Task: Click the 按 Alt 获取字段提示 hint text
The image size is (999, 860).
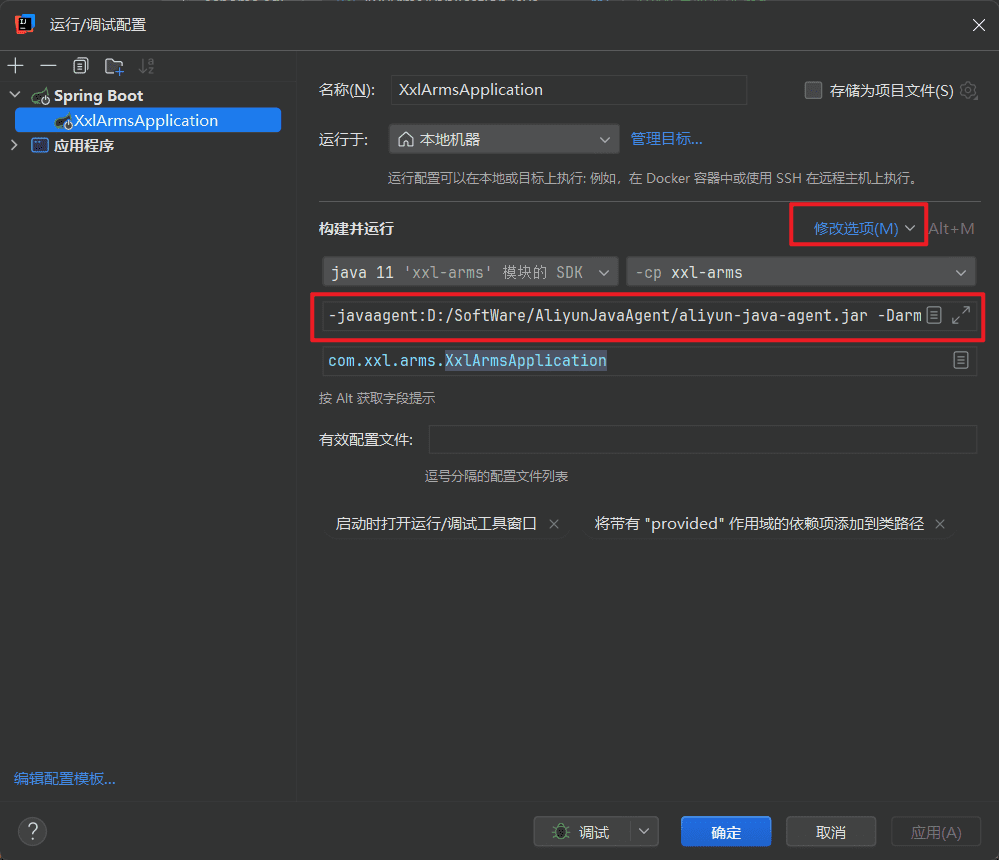Action: click(x=377, y=398)
